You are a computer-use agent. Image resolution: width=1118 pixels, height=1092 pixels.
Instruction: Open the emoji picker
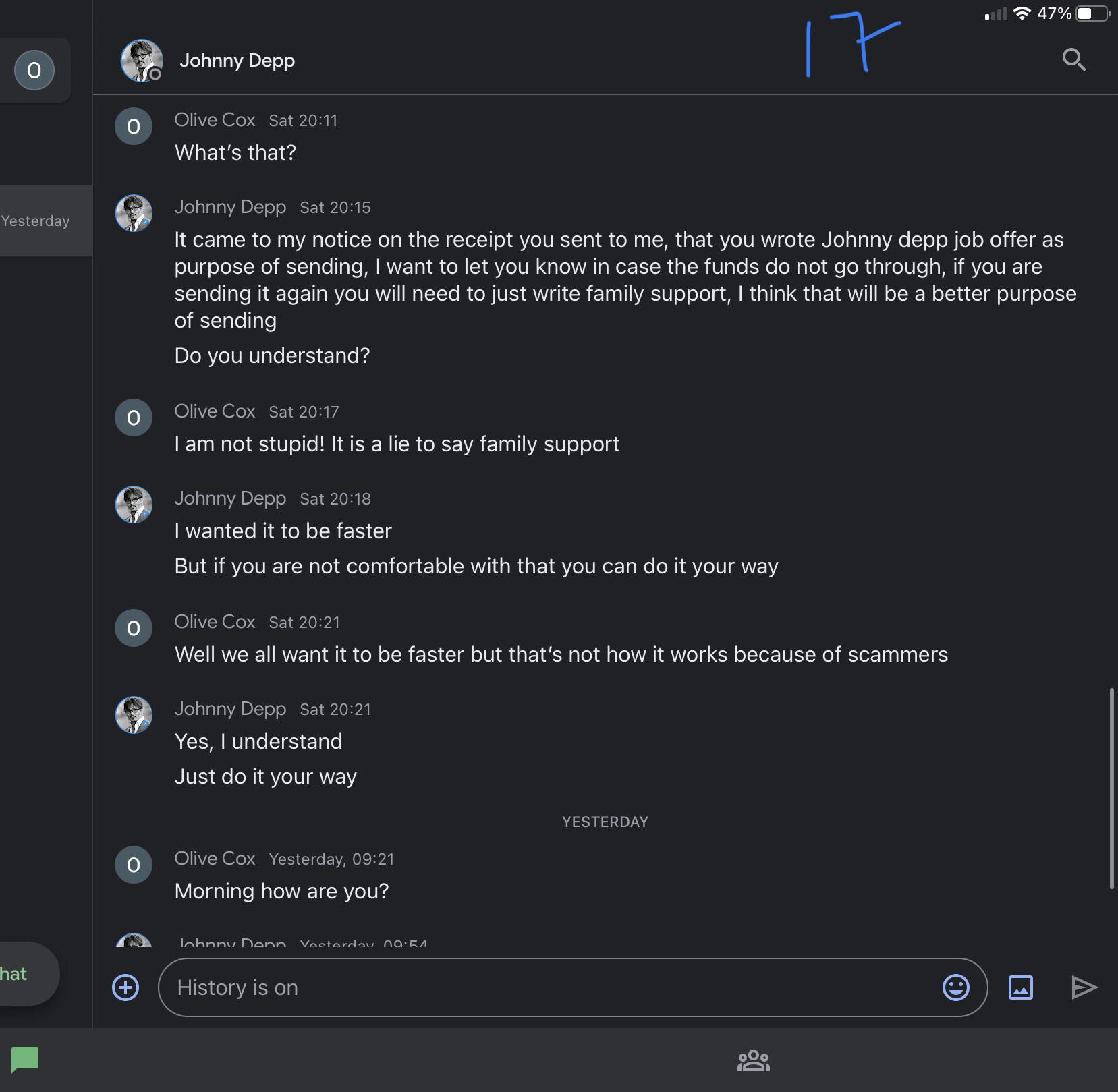[x=955, y=987]
